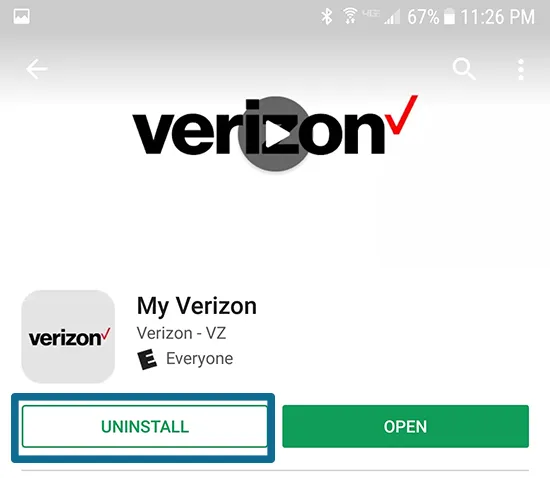Click the UNINSTALL button
550x478 pixels.
click(145, 426)
